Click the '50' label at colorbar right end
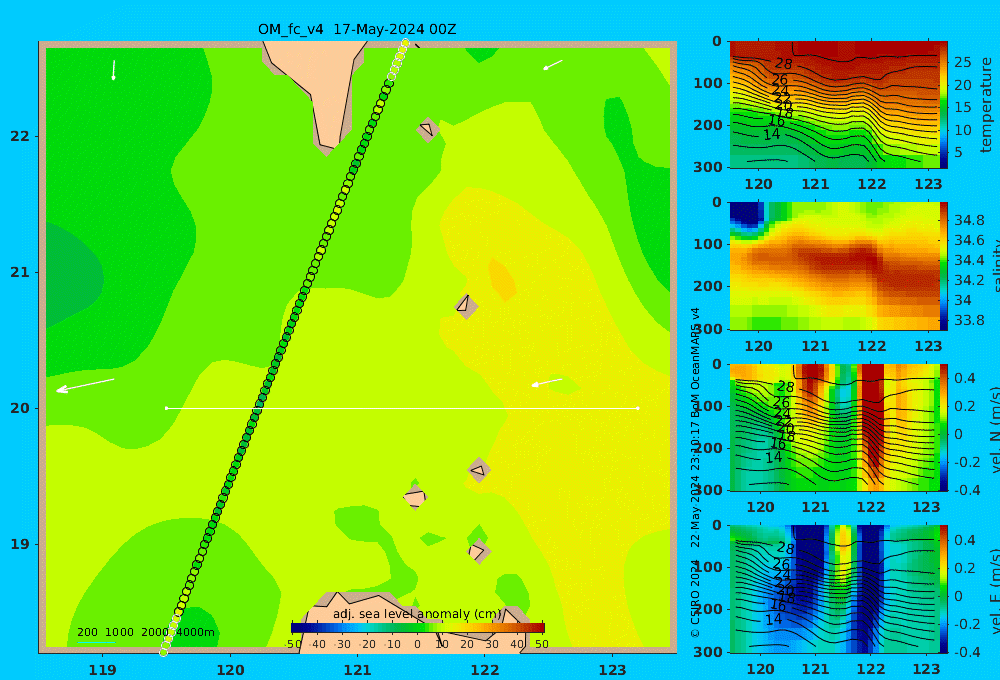Viewport: 1000px width, 680px height. [541, 644]
